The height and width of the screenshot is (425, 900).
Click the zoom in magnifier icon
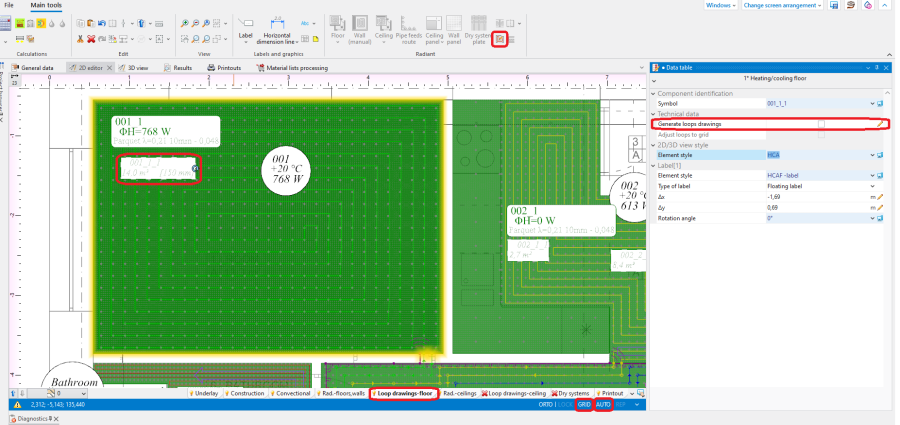click(x=185, y=24)
